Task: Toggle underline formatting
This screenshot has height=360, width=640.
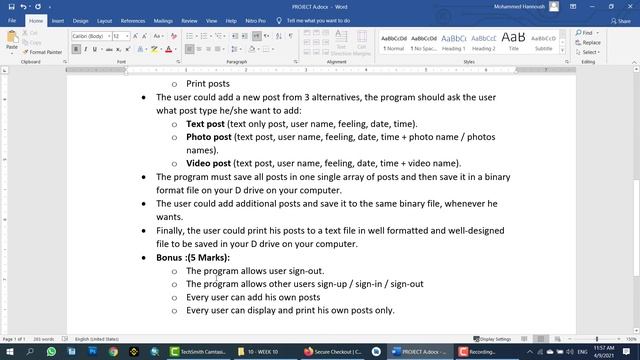Action: pyautogui.click(x=95, y=49)
